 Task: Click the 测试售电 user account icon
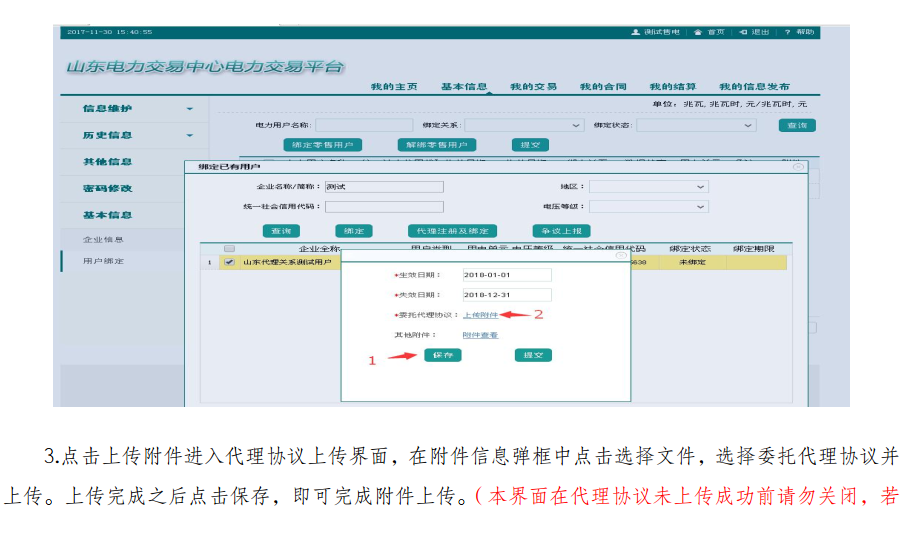pos(635,32)
